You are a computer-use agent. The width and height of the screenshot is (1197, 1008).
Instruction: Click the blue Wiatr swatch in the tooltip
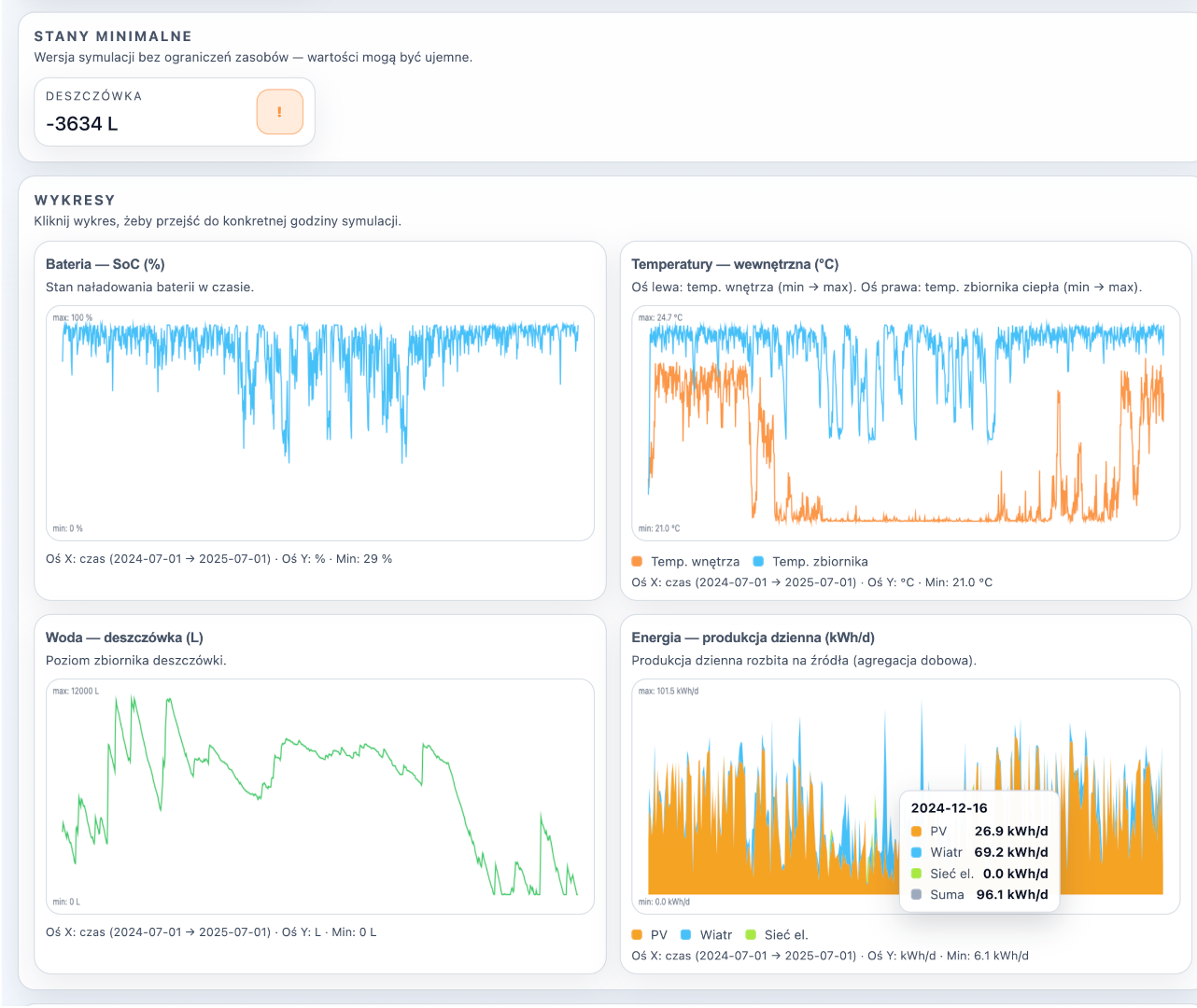tap(917, 852)
